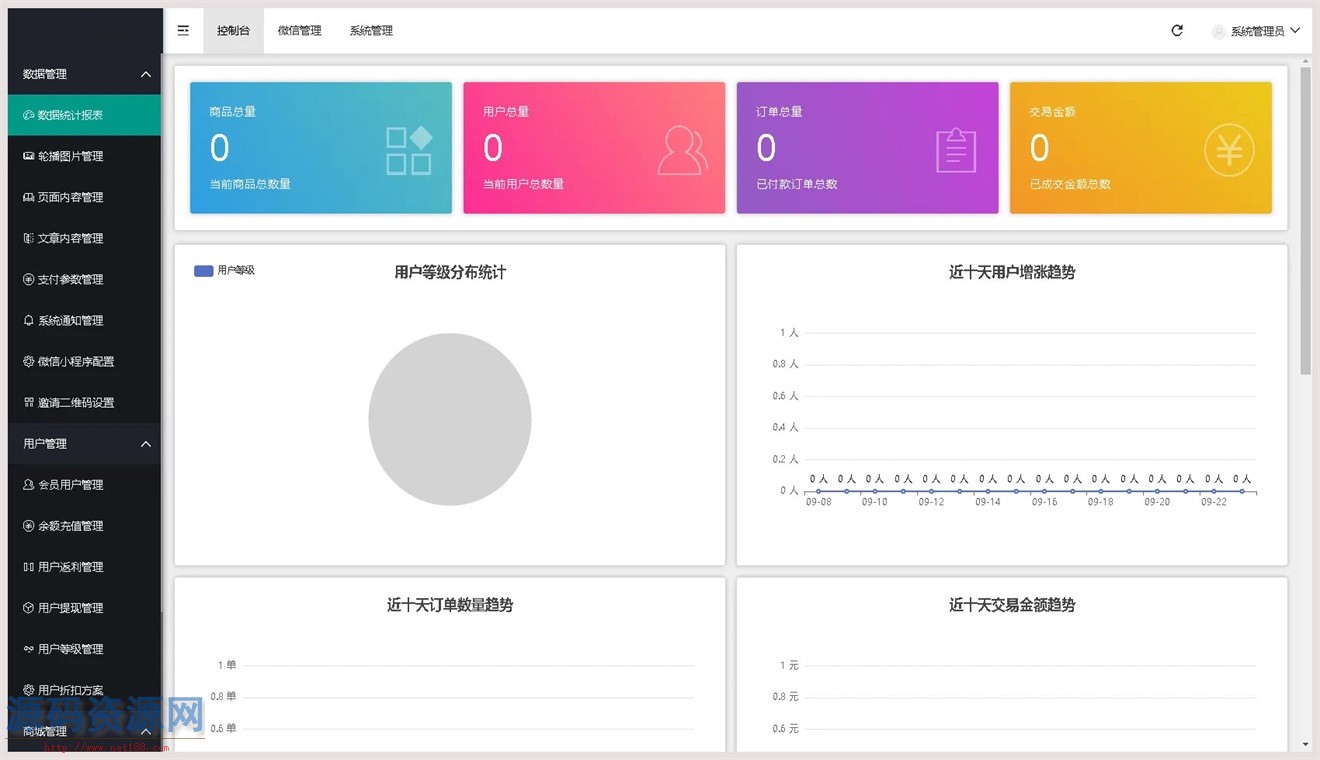Viewport: 1320px width, 760px height.
Task: Click the 微信小程序配置 gear icon
Action: (x=29, y=362)
